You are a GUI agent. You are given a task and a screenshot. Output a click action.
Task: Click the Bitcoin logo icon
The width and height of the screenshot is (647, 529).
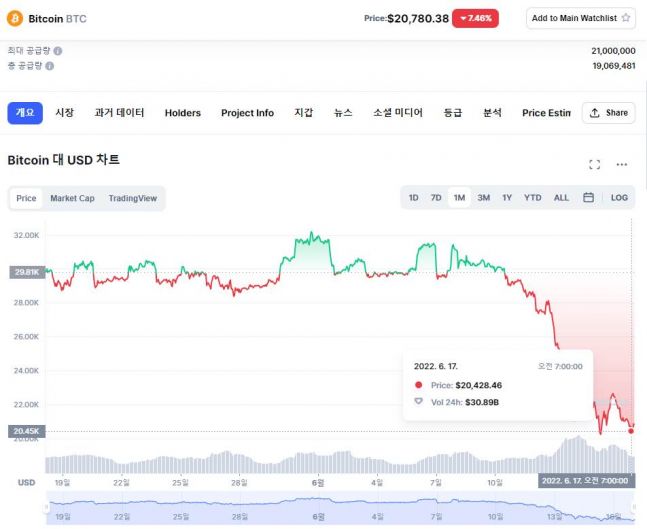15,18
